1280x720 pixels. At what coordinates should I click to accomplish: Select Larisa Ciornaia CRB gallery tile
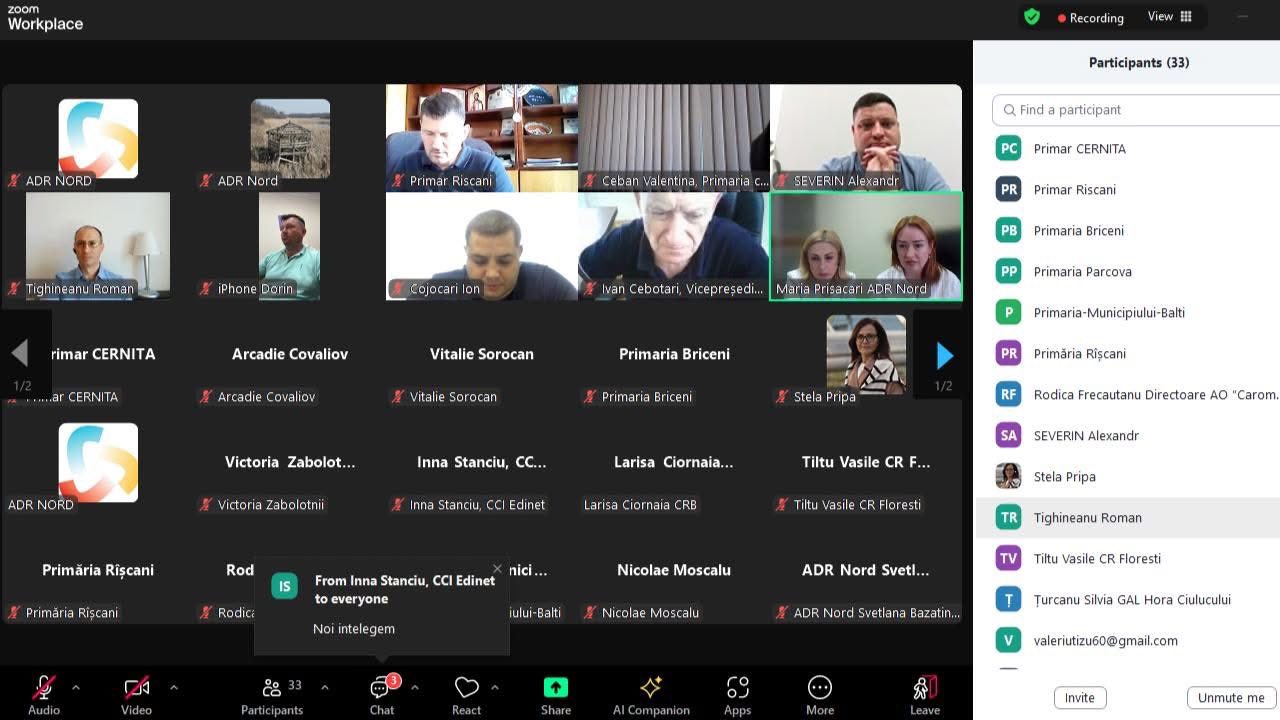[x=674, y=462]
